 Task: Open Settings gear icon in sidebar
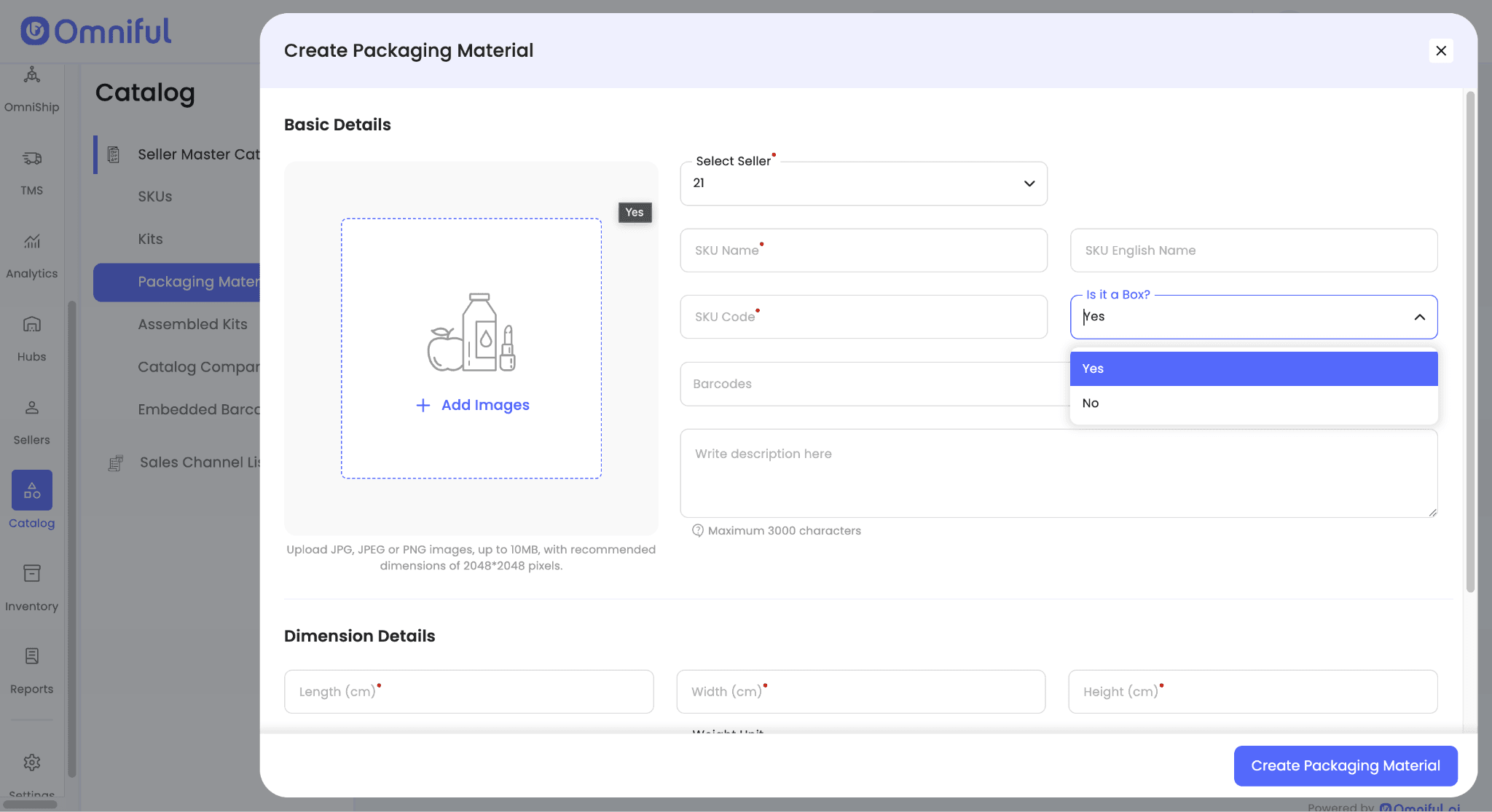pos(31,762)
